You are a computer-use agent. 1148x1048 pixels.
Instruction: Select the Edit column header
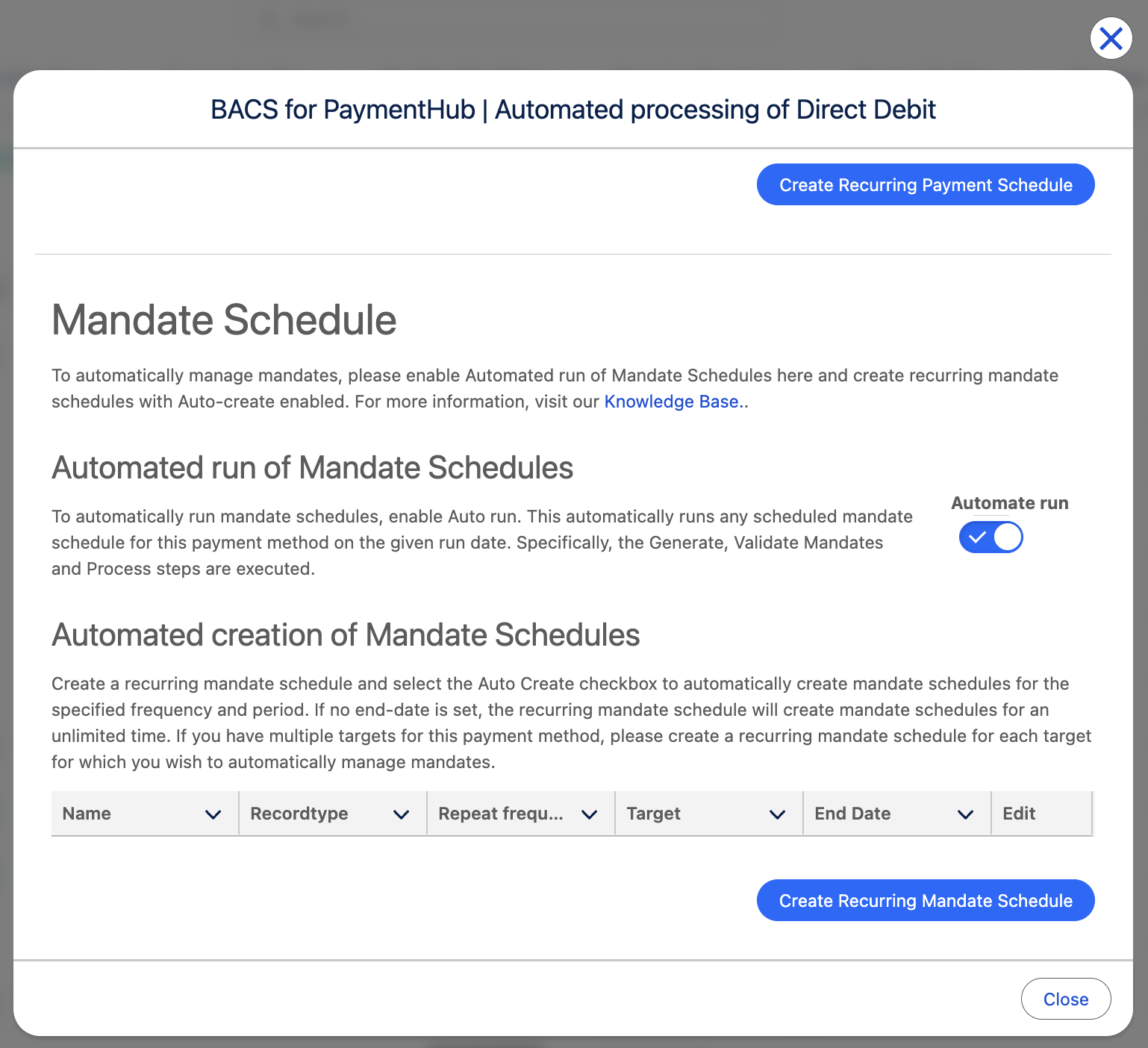(1019, 814)
